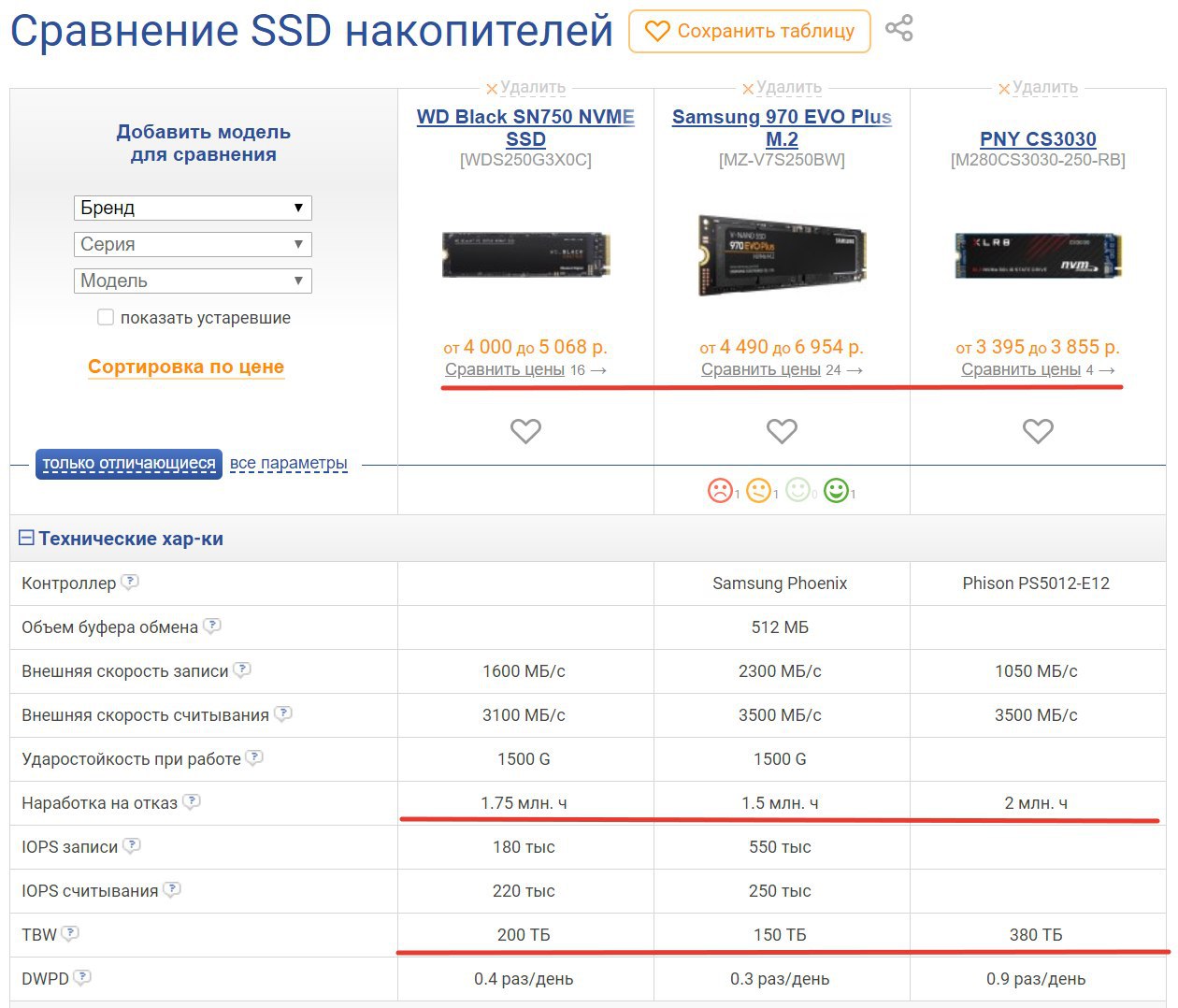Open help tooltip for Внешняя скорость считывания
This screenshot has width=1178, height=1008.
click(283, 713)
